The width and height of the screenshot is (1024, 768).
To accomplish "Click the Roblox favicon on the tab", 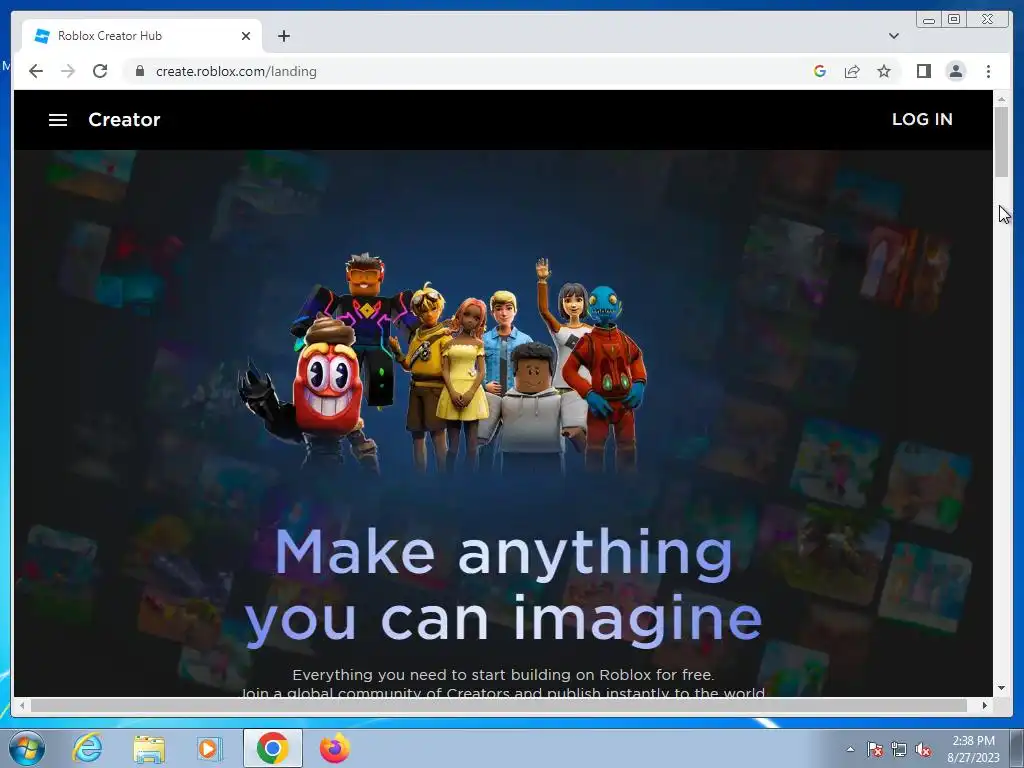I will [x=42, y=36].
